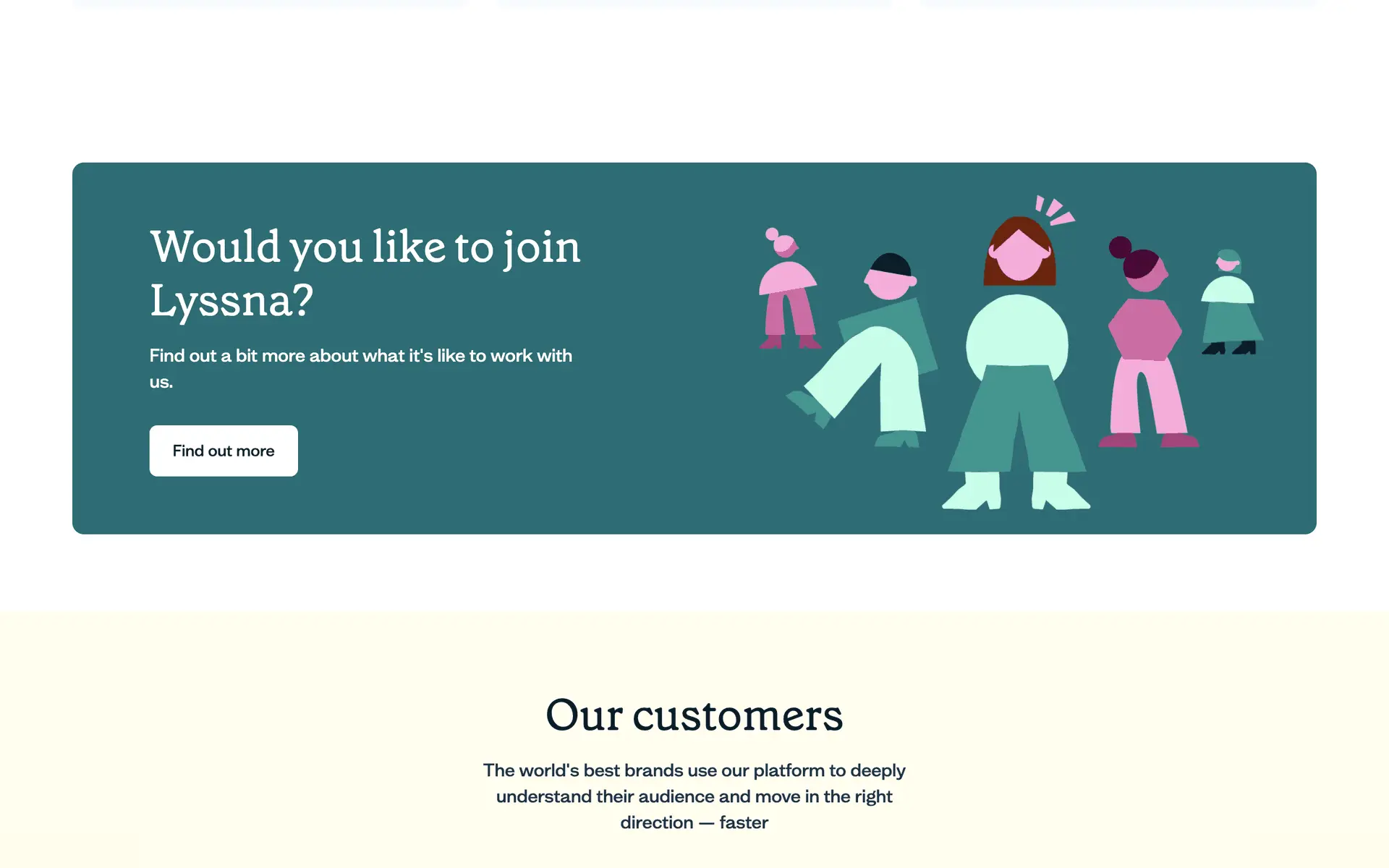Select the figure with dark purple hair bun
The image size is (1389, 868).
[x=1147, y=341]
